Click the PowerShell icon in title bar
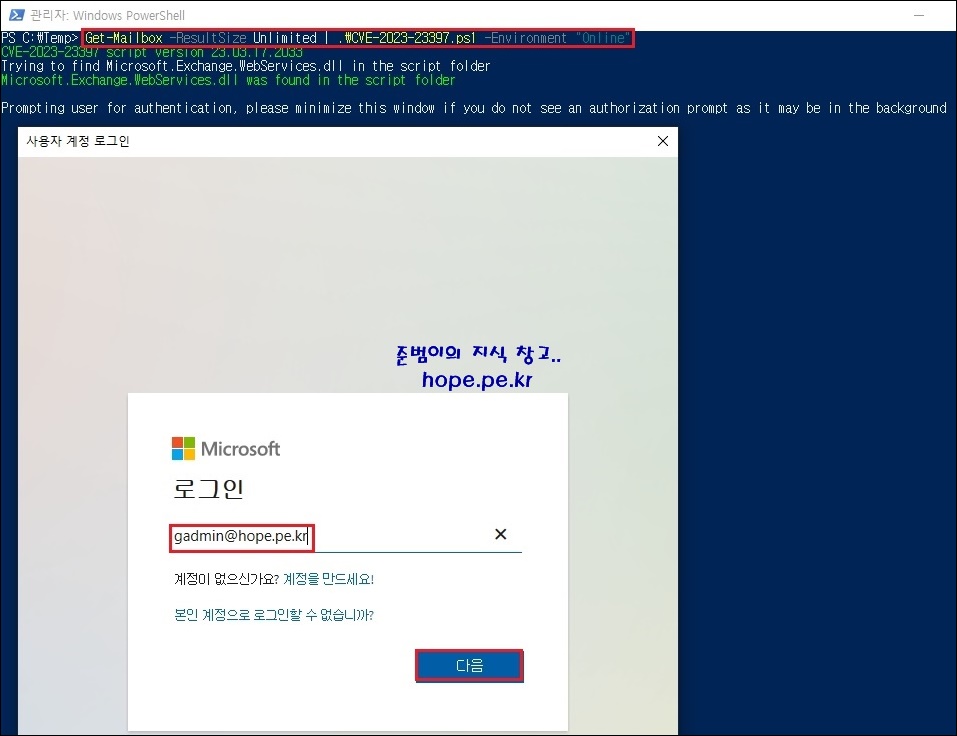This screenshot has height=736, width=957. tap(16, 15)
